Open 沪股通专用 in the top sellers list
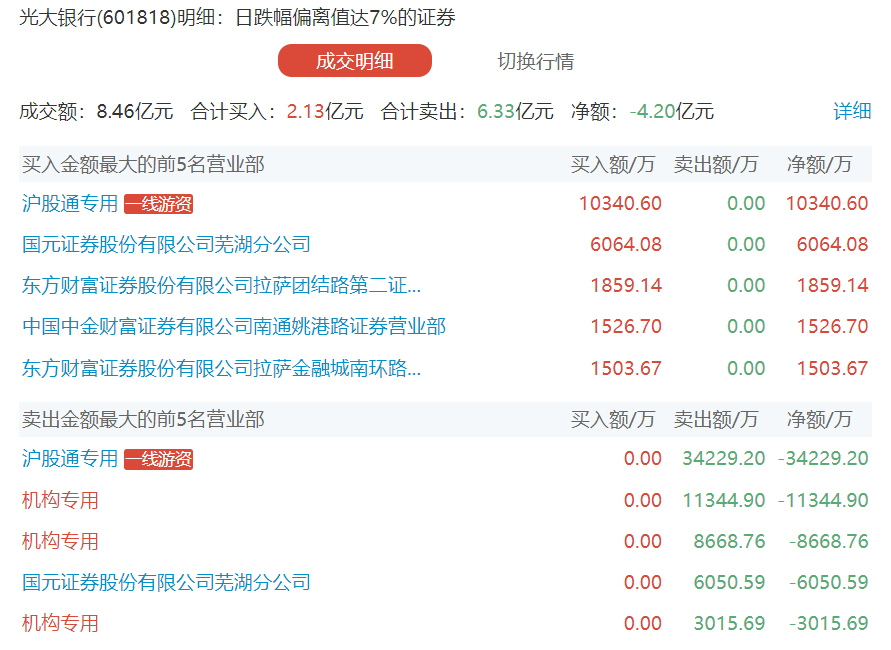This screenshot has width=891, height=650. click(70, 459)
